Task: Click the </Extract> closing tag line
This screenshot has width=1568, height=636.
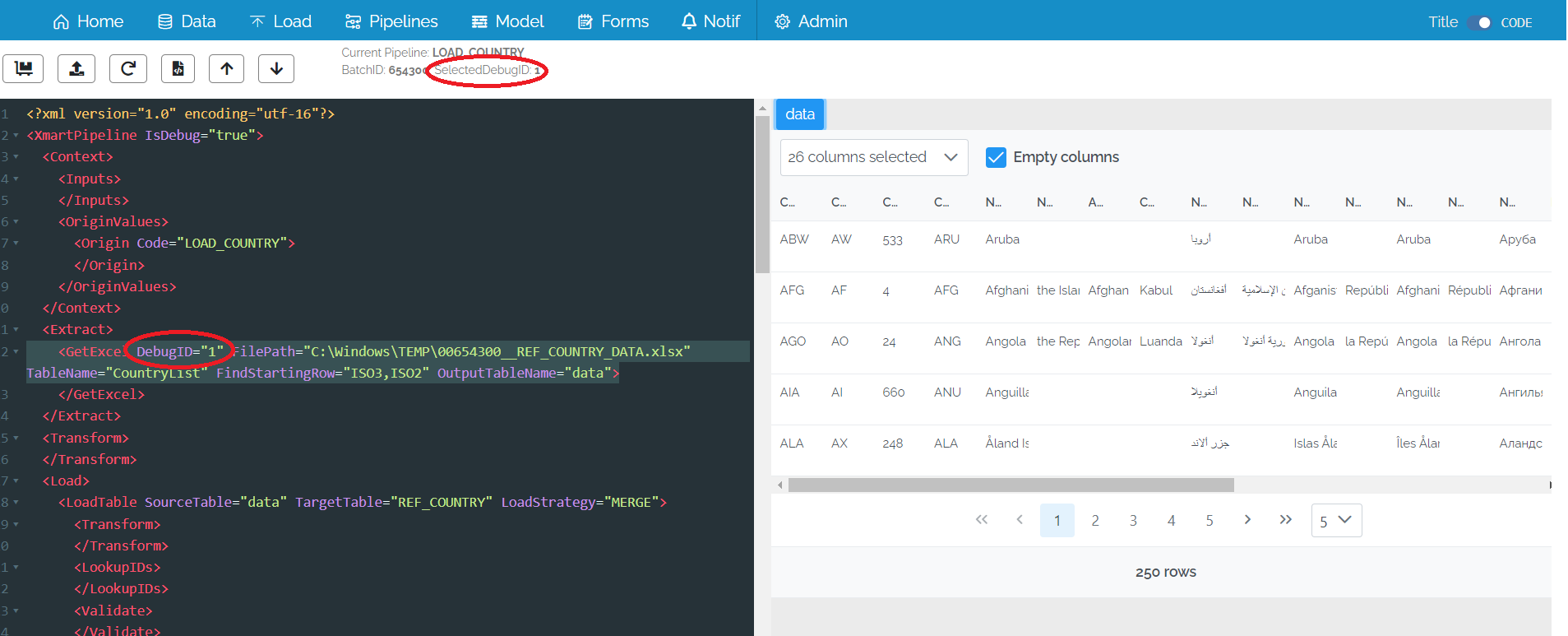Action: coord(81,415)
